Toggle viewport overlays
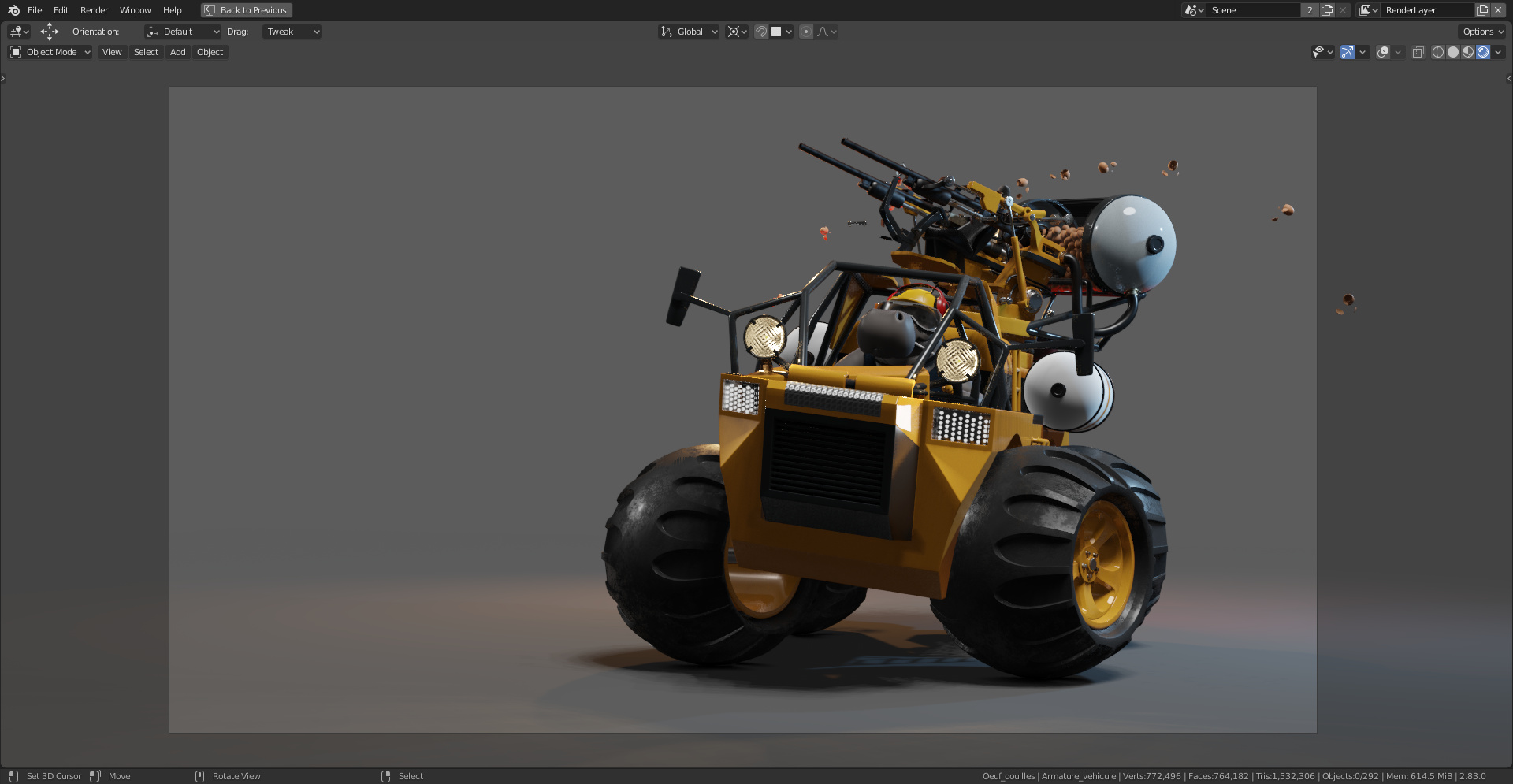1513x784 pixels. 1383,52
